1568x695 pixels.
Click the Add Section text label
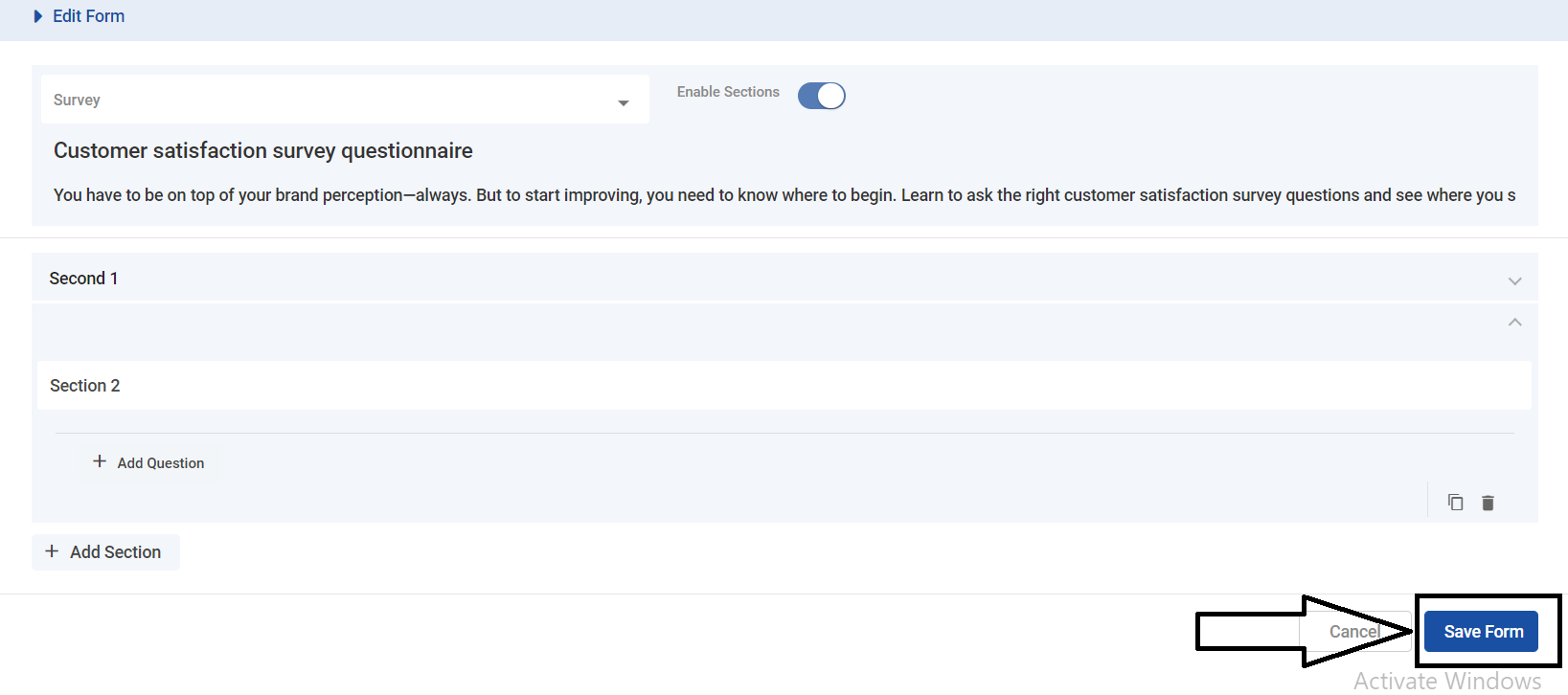coord(115,552)
